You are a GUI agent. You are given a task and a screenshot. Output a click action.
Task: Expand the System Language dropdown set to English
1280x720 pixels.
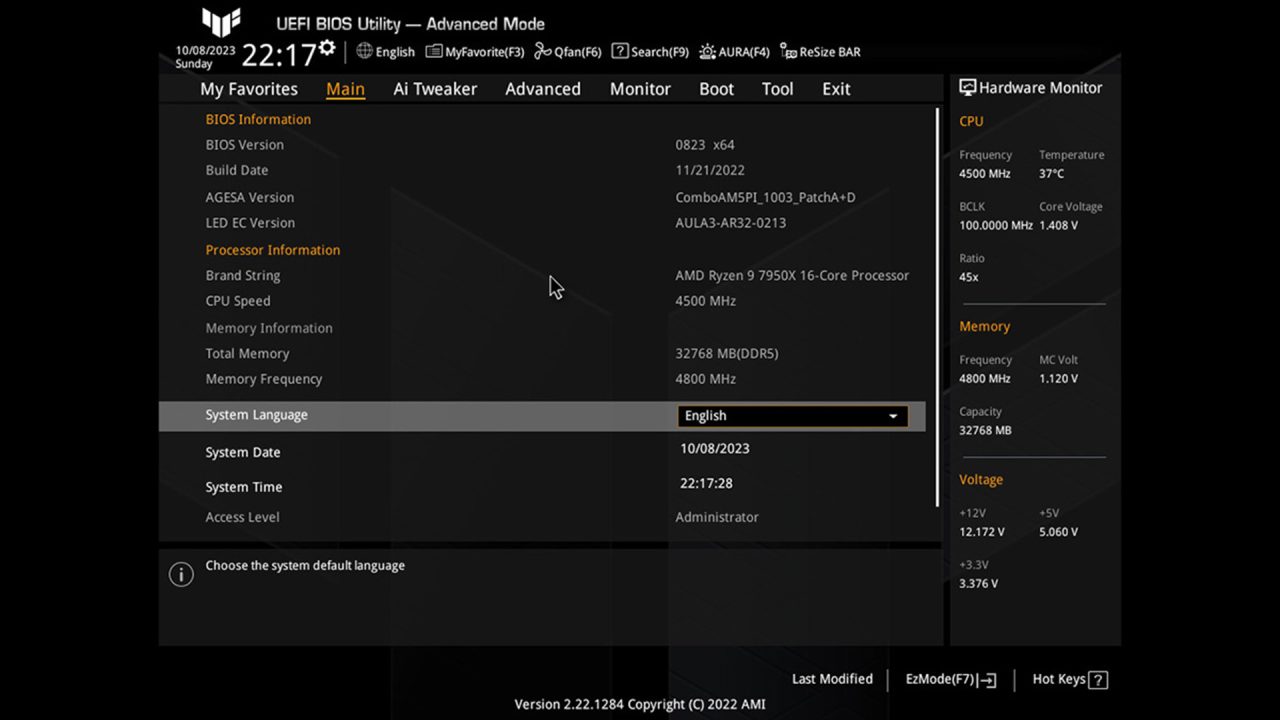coord(793,416)
